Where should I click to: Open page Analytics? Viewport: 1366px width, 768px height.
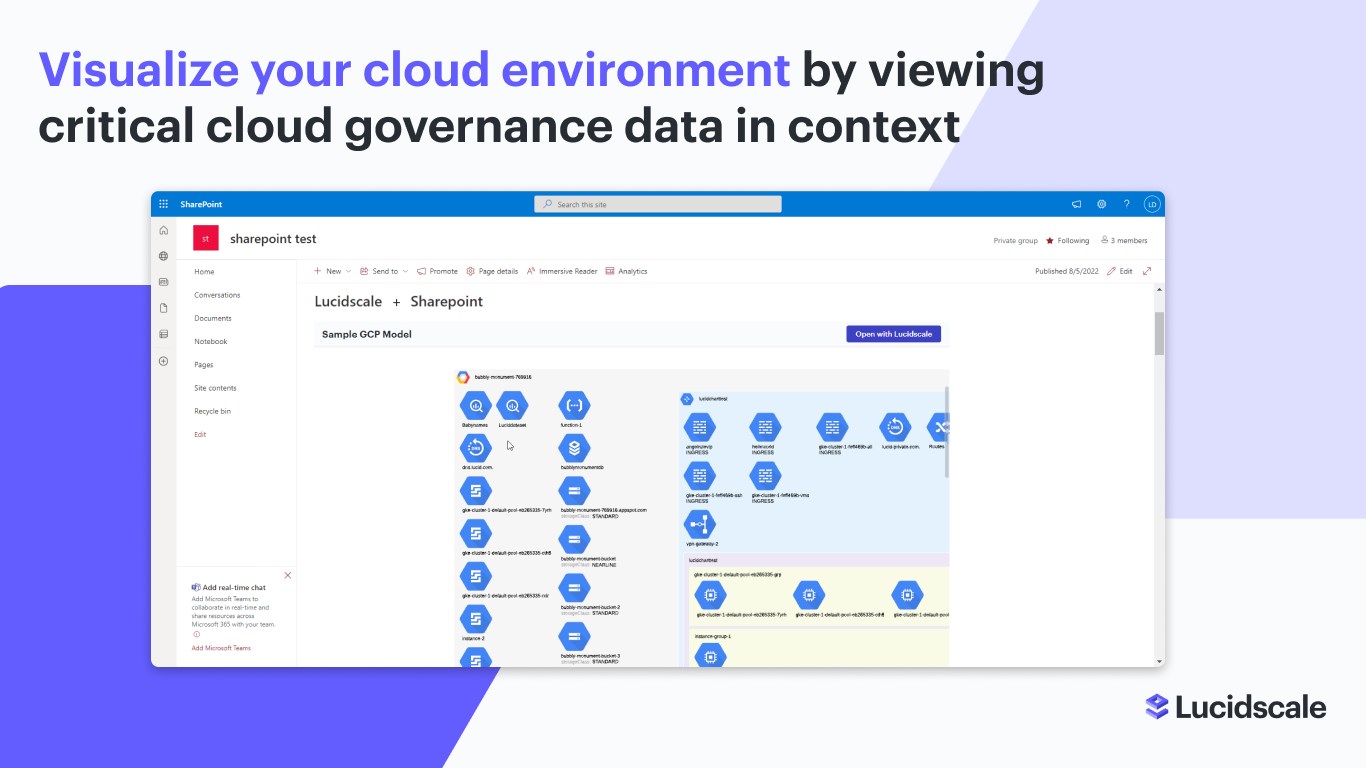coord(626,271)
